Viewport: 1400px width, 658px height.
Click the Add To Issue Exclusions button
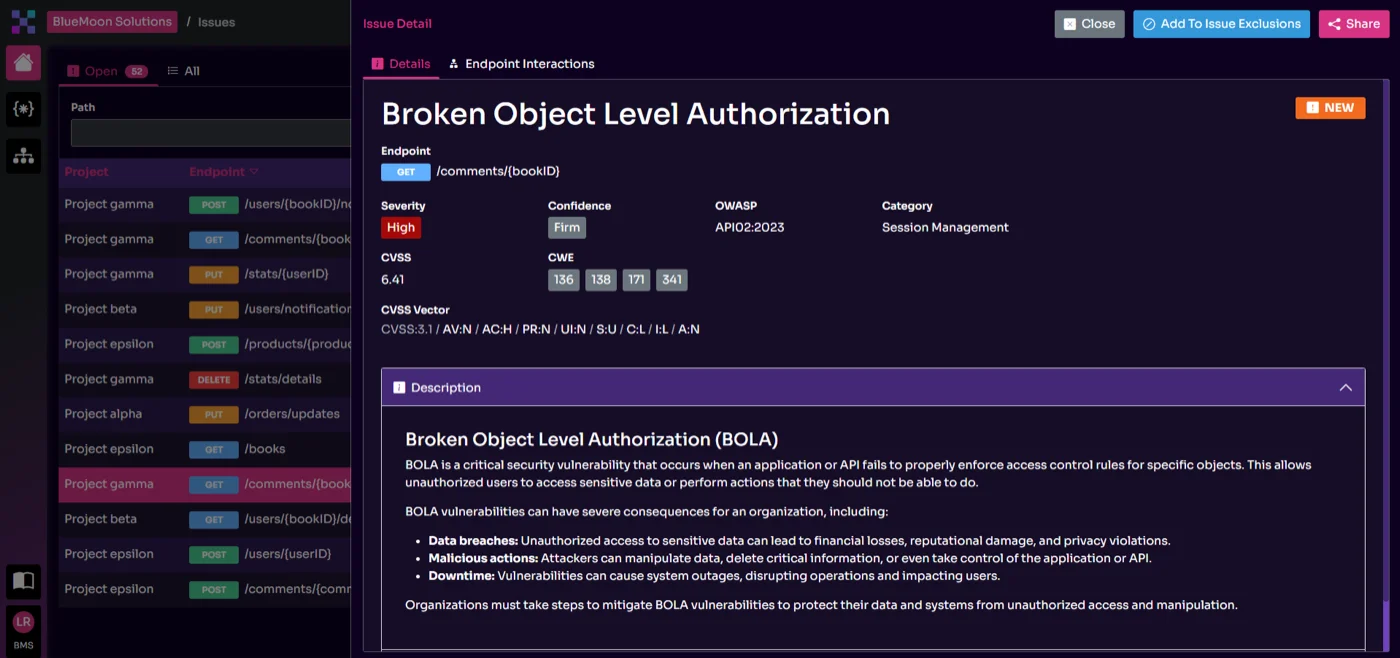tap(1221, 23)
